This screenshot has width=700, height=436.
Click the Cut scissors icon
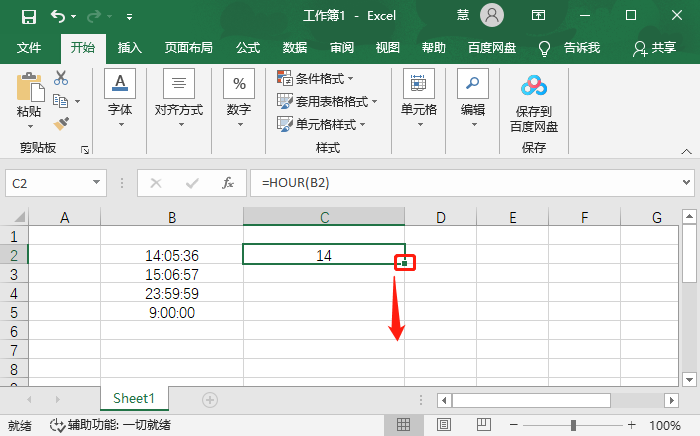61,77
